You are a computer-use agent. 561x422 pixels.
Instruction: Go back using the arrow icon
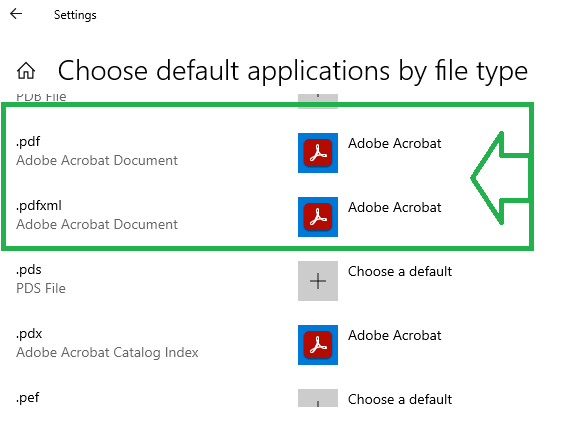tap(16, 14)
